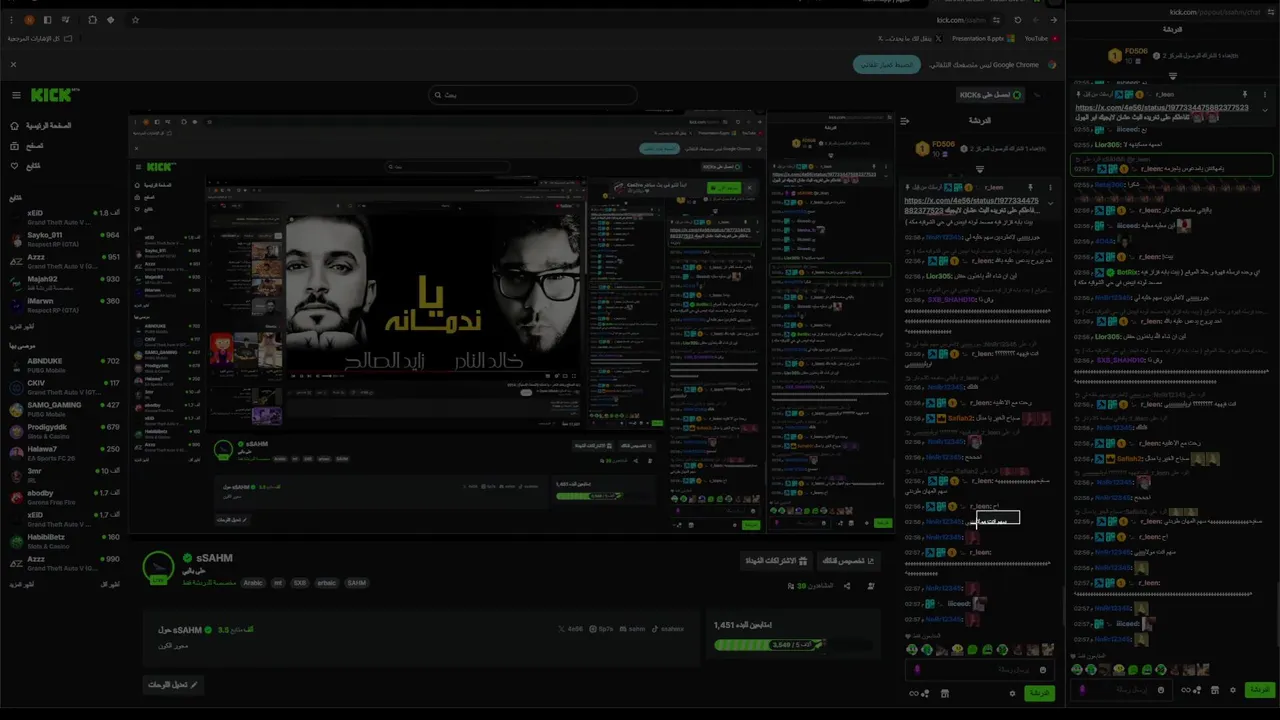The image size is (1280, 720).
Task: Open the X bookmark in bookmarks bar
Action: [911, 39]
